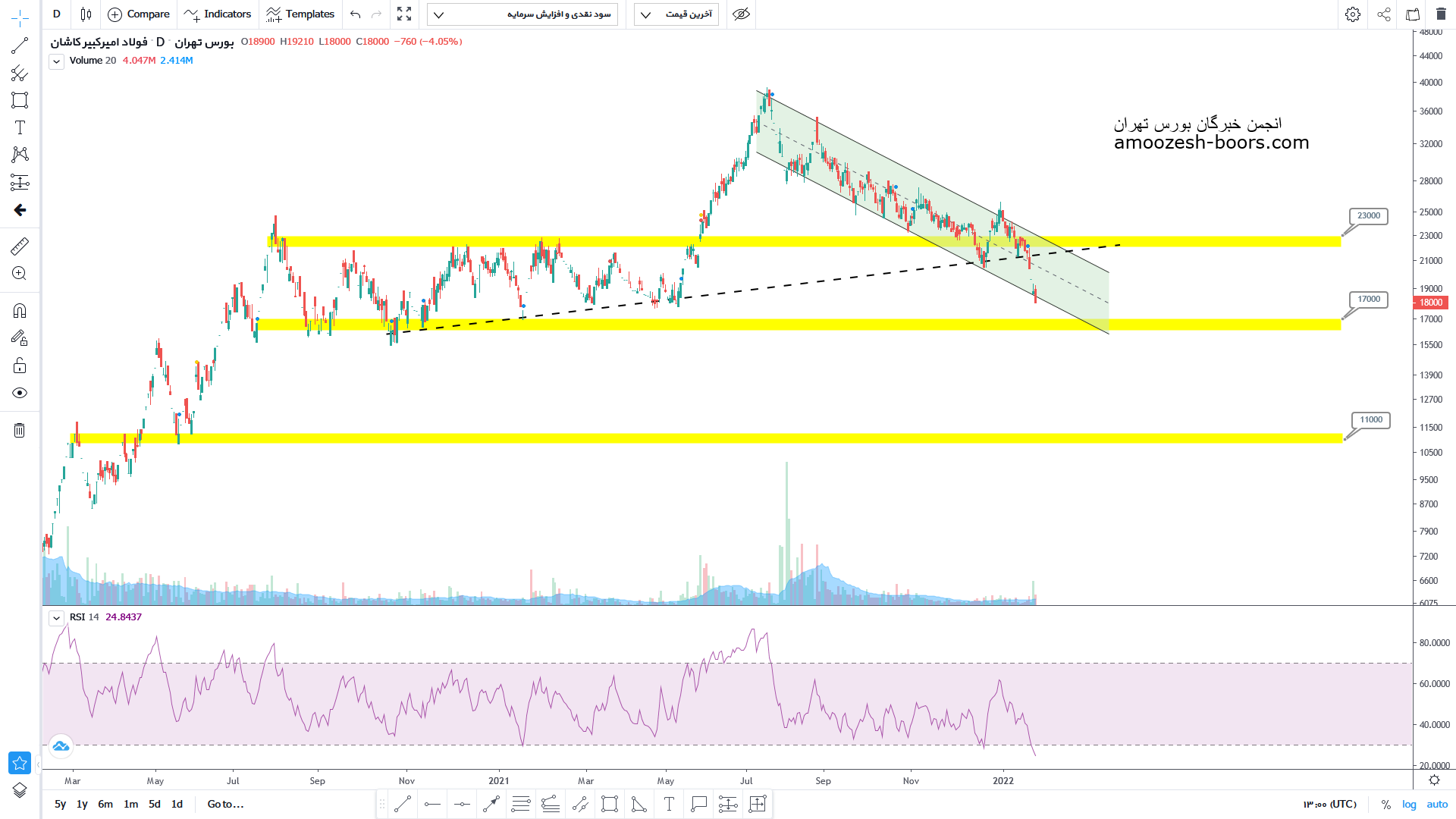Click the share chart icon
This screenshot has width=1456, height=819.
[1384, 14]
